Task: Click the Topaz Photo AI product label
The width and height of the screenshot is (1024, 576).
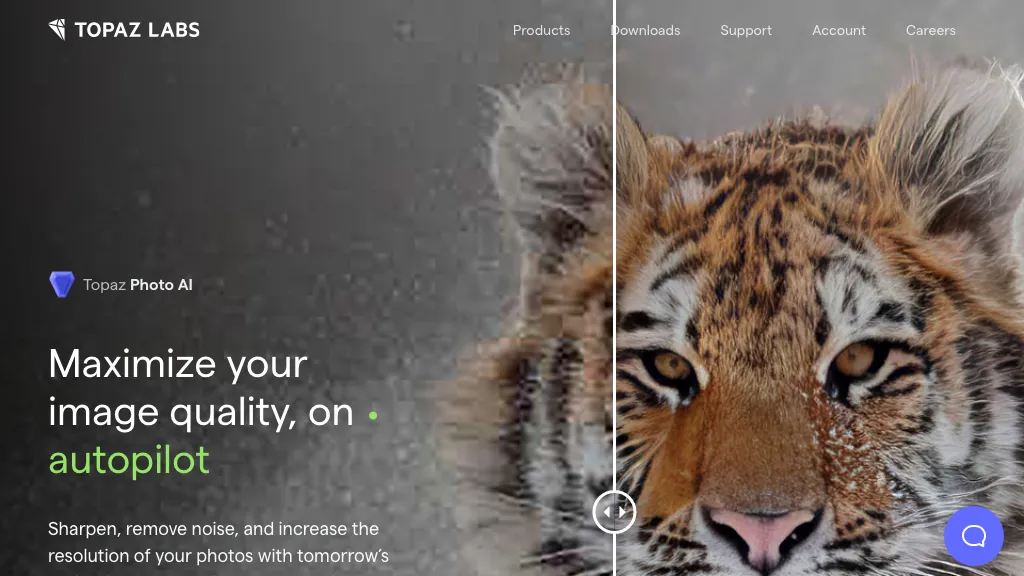Action: point(138,285)
